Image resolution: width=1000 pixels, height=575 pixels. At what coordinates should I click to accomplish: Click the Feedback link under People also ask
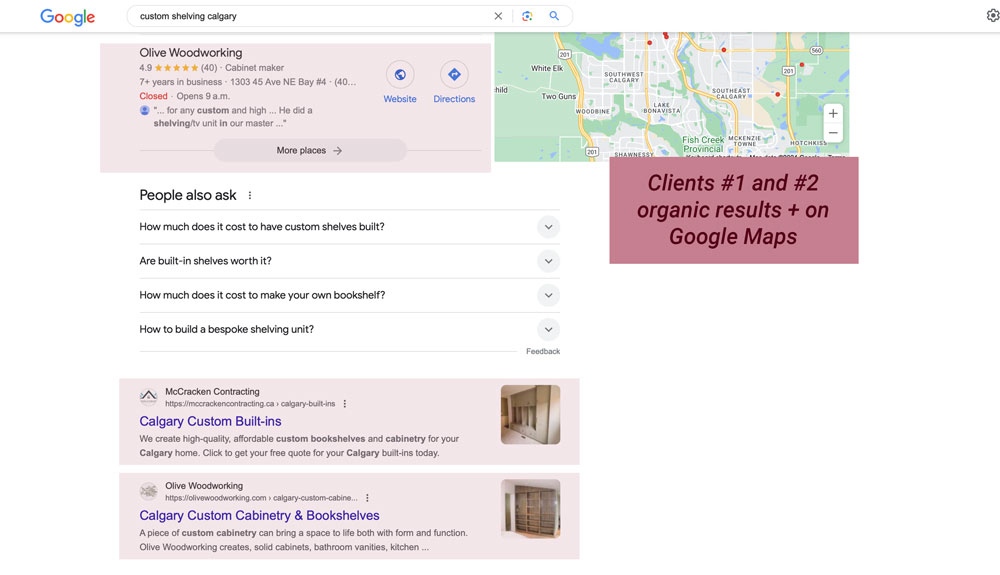[x=543, y=351]
